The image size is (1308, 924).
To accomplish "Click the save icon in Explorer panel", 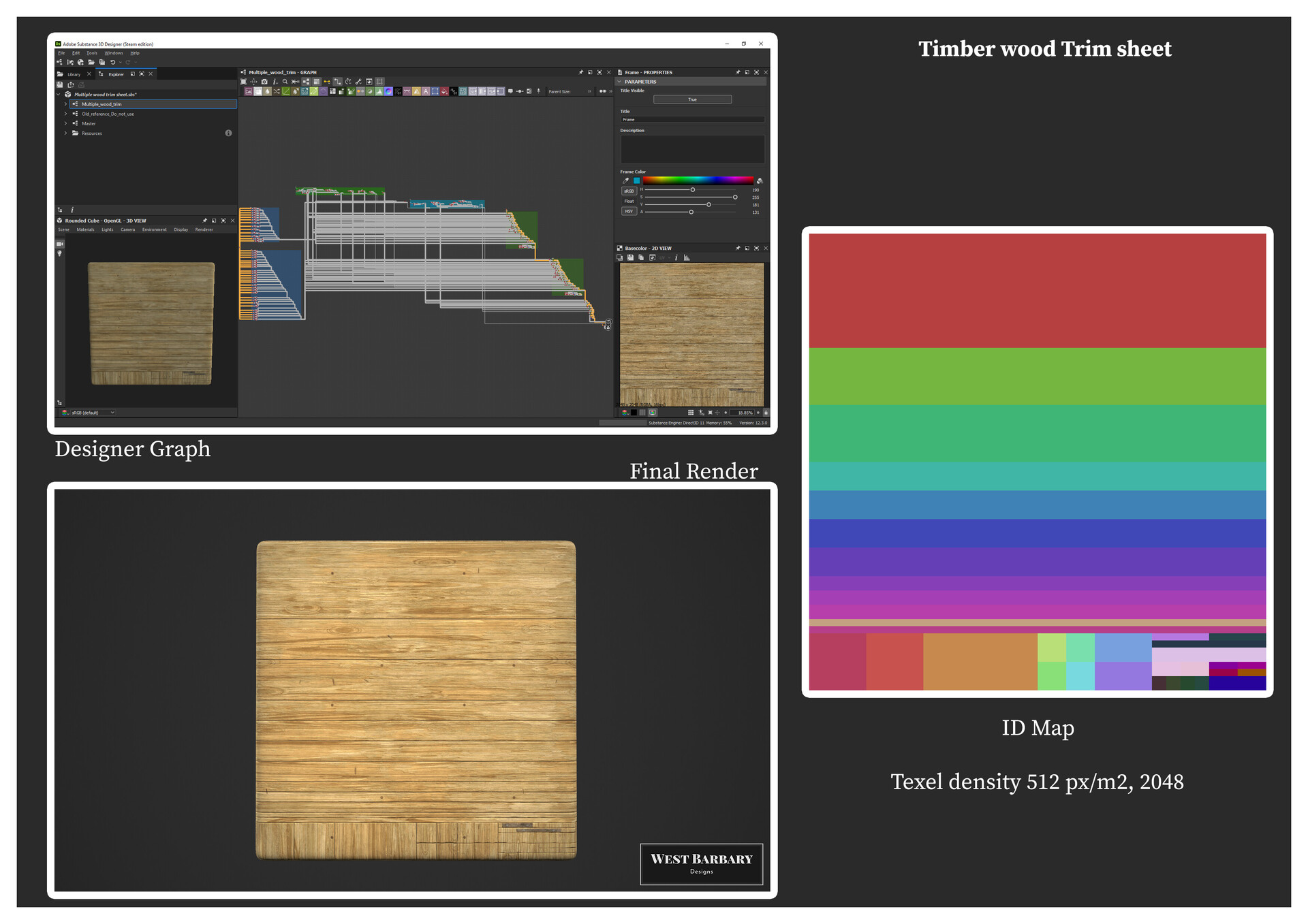I will [60, 85].
